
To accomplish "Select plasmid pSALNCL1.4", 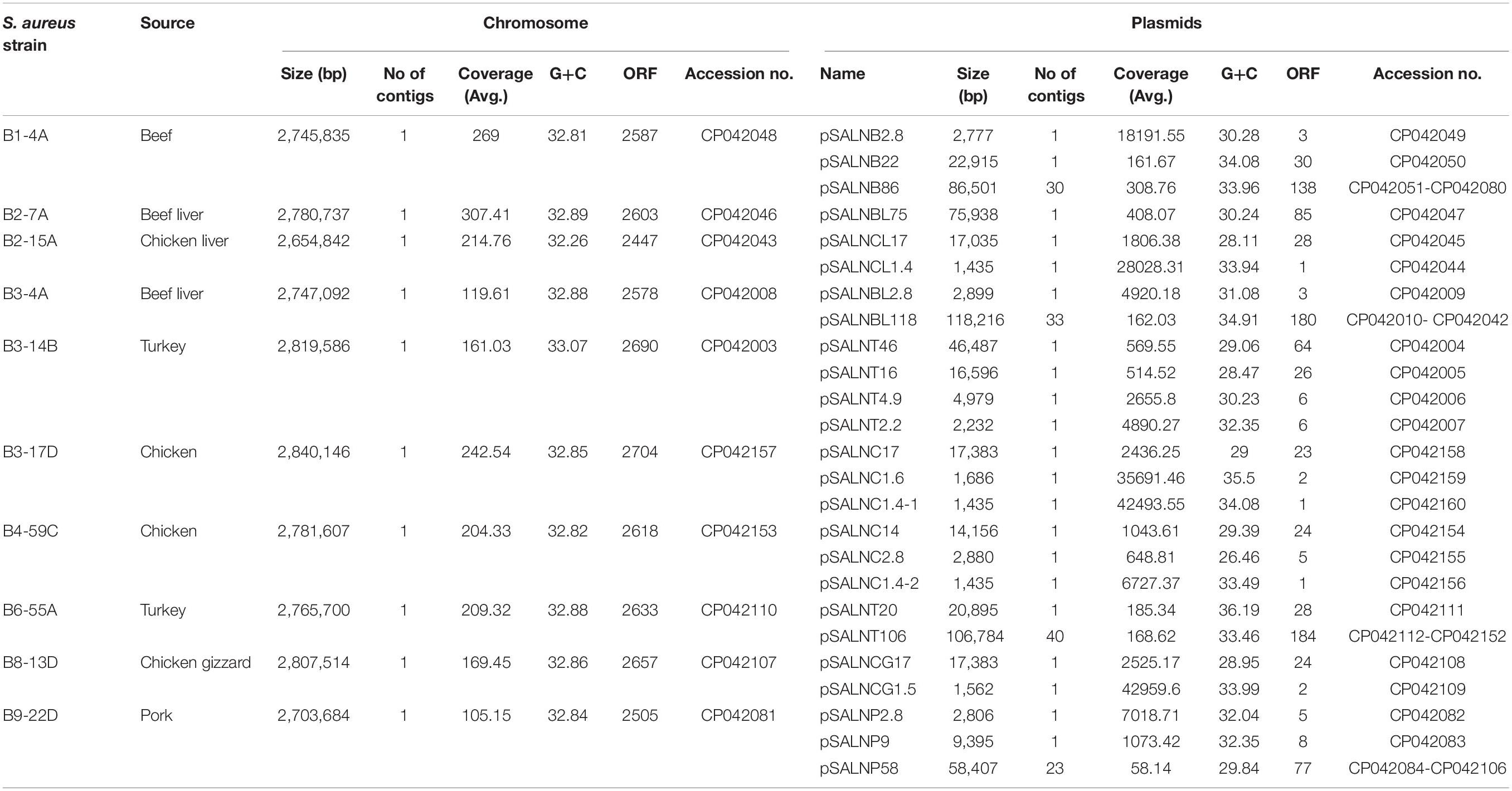I will pos(866,267).
